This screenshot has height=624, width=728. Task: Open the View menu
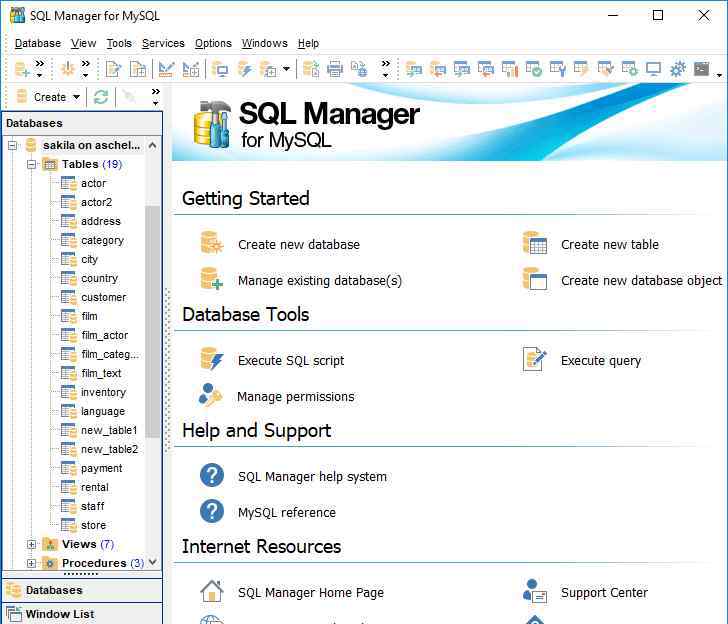pos(84,43)
